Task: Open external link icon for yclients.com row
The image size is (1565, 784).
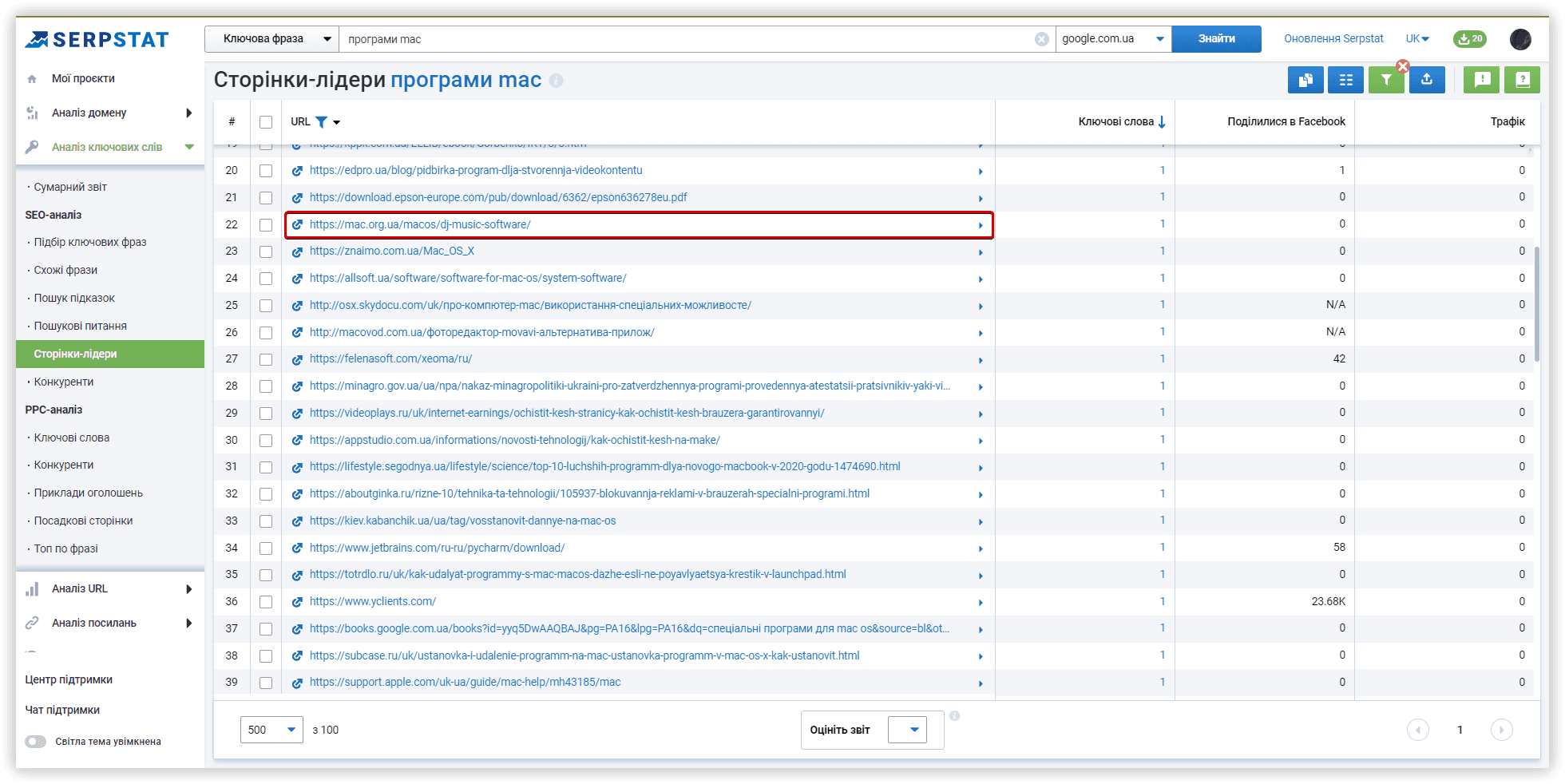Action: point(297,602)
